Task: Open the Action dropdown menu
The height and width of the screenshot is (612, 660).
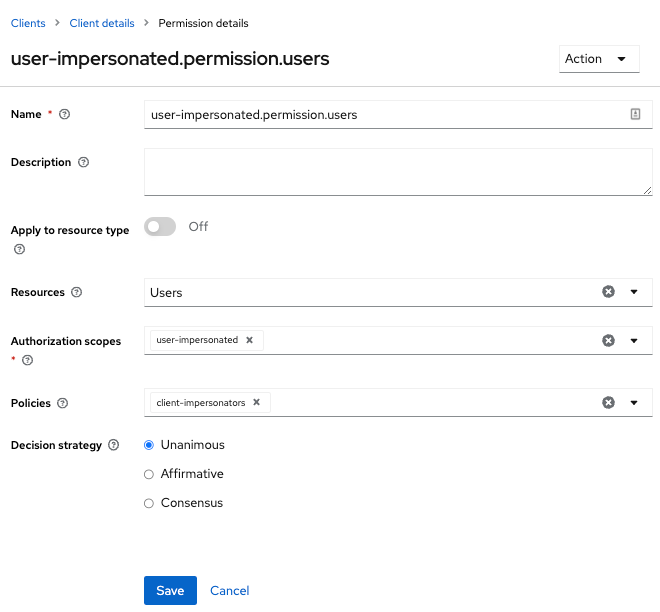Action: point(598,59)
